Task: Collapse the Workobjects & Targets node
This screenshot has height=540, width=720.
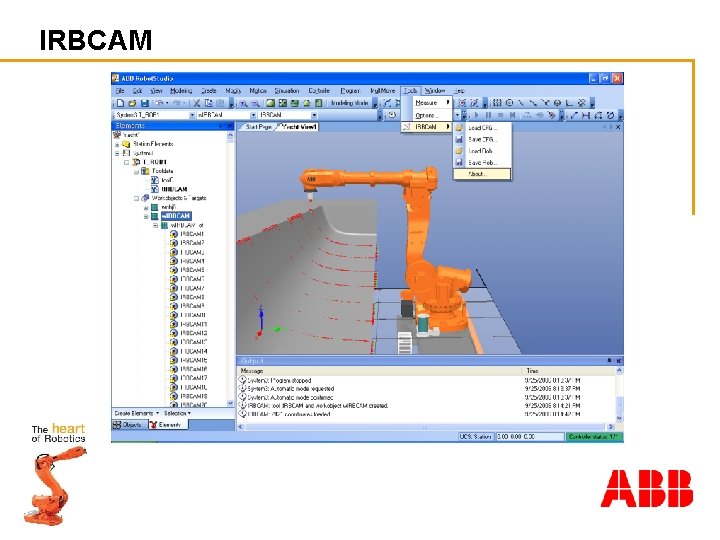Action: [136, 198]
